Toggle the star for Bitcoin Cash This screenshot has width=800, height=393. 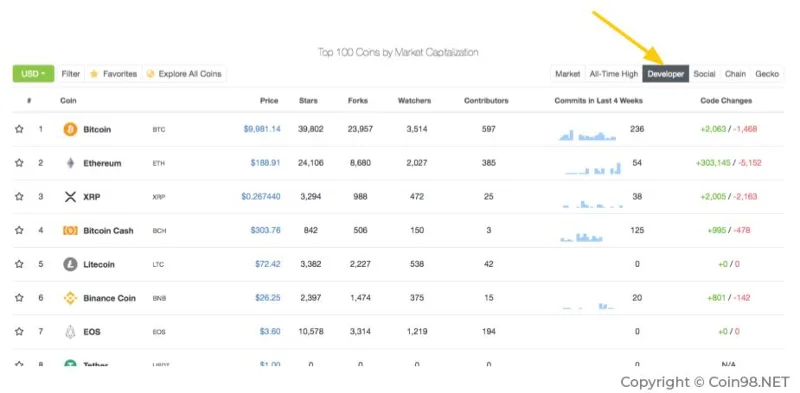[19, 230]
